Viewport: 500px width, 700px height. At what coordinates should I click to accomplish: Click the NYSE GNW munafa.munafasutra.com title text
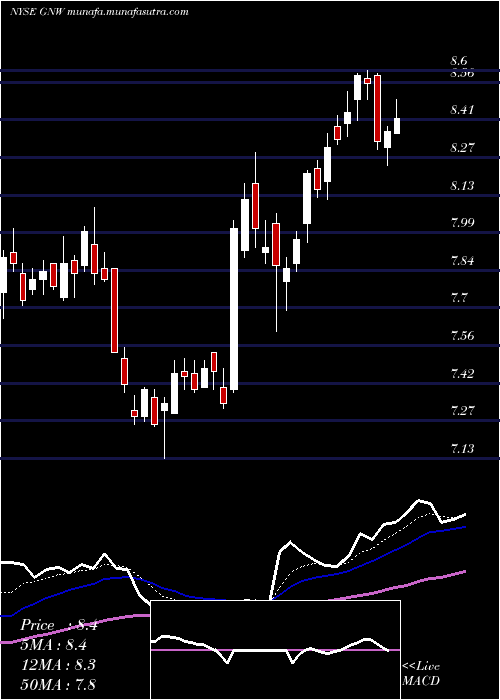[x=99, y=12]
